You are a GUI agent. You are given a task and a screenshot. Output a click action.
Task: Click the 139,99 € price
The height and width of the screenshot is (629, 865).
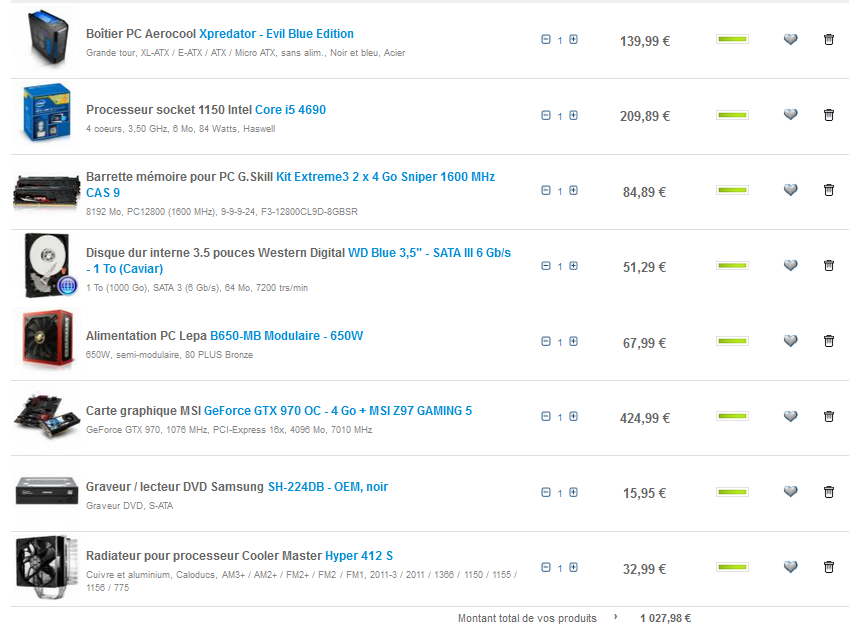click(644, 41)
